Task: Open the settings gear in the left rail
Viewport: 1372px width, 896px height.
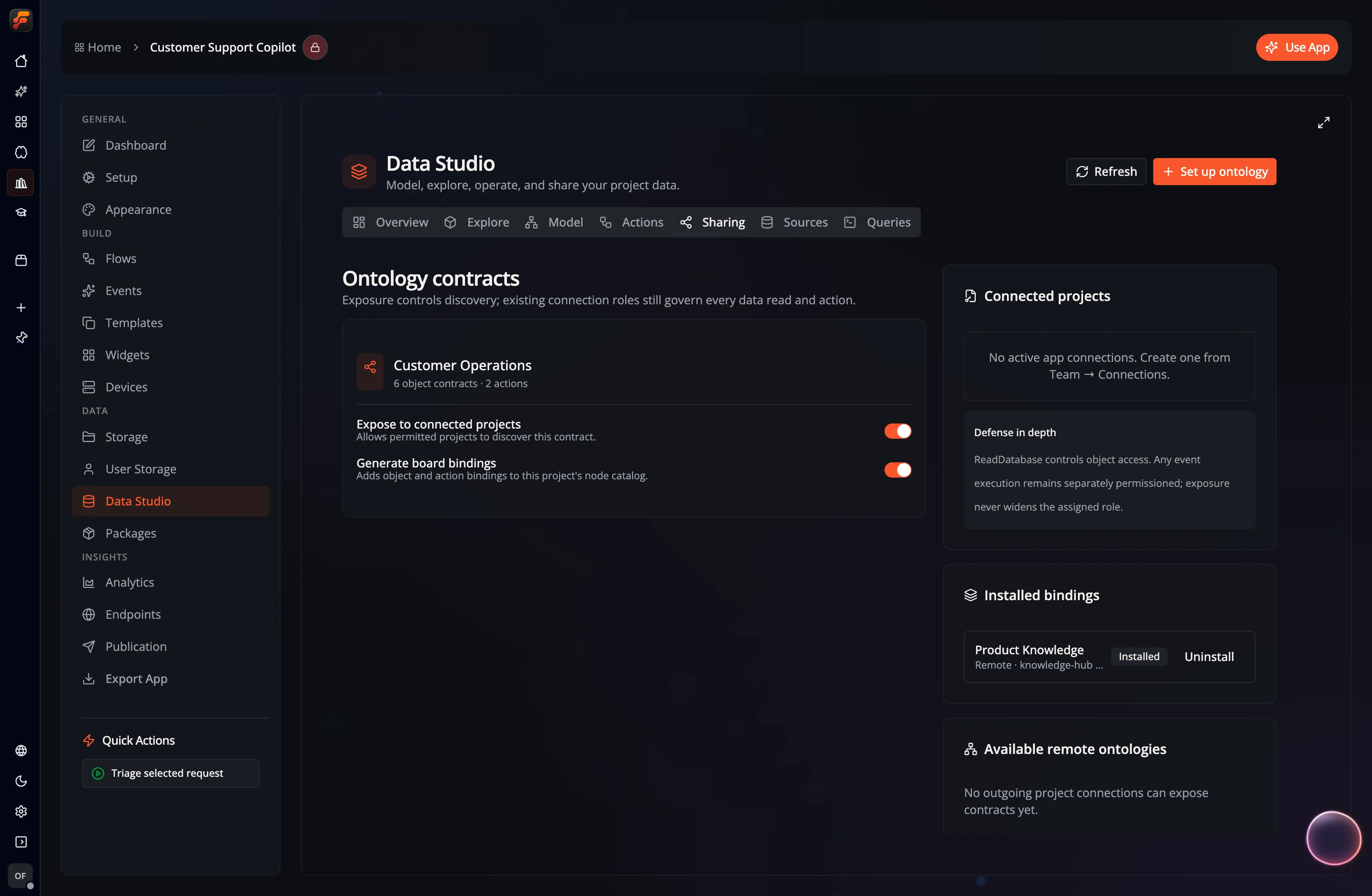Action: point(21,812)
